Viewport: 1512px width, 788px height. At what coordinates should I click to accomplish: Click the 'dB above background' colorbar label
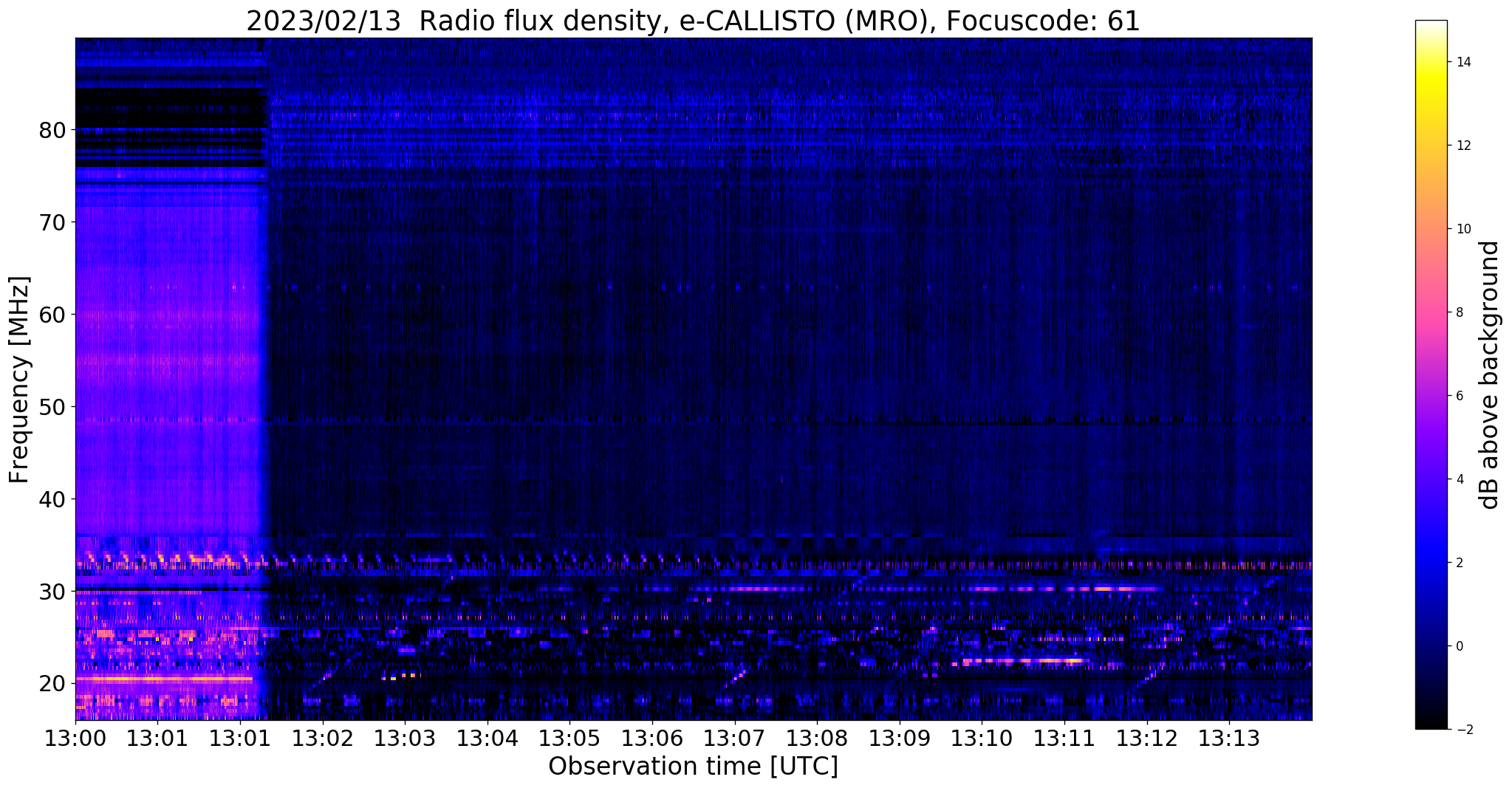pos(1490,374)
